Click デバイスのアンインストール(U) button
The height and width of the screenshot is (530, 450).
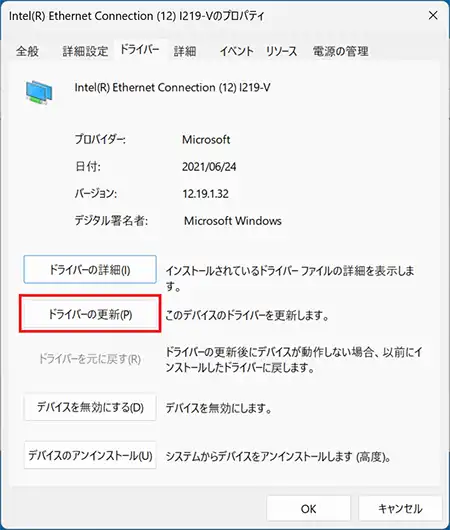(90, 455)
